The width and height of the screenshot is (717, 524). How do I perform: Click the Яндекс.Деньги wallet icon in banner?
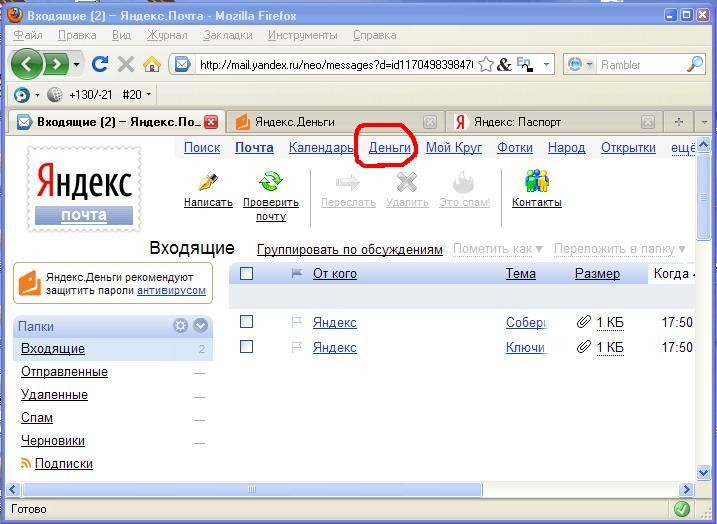point(30,283)
